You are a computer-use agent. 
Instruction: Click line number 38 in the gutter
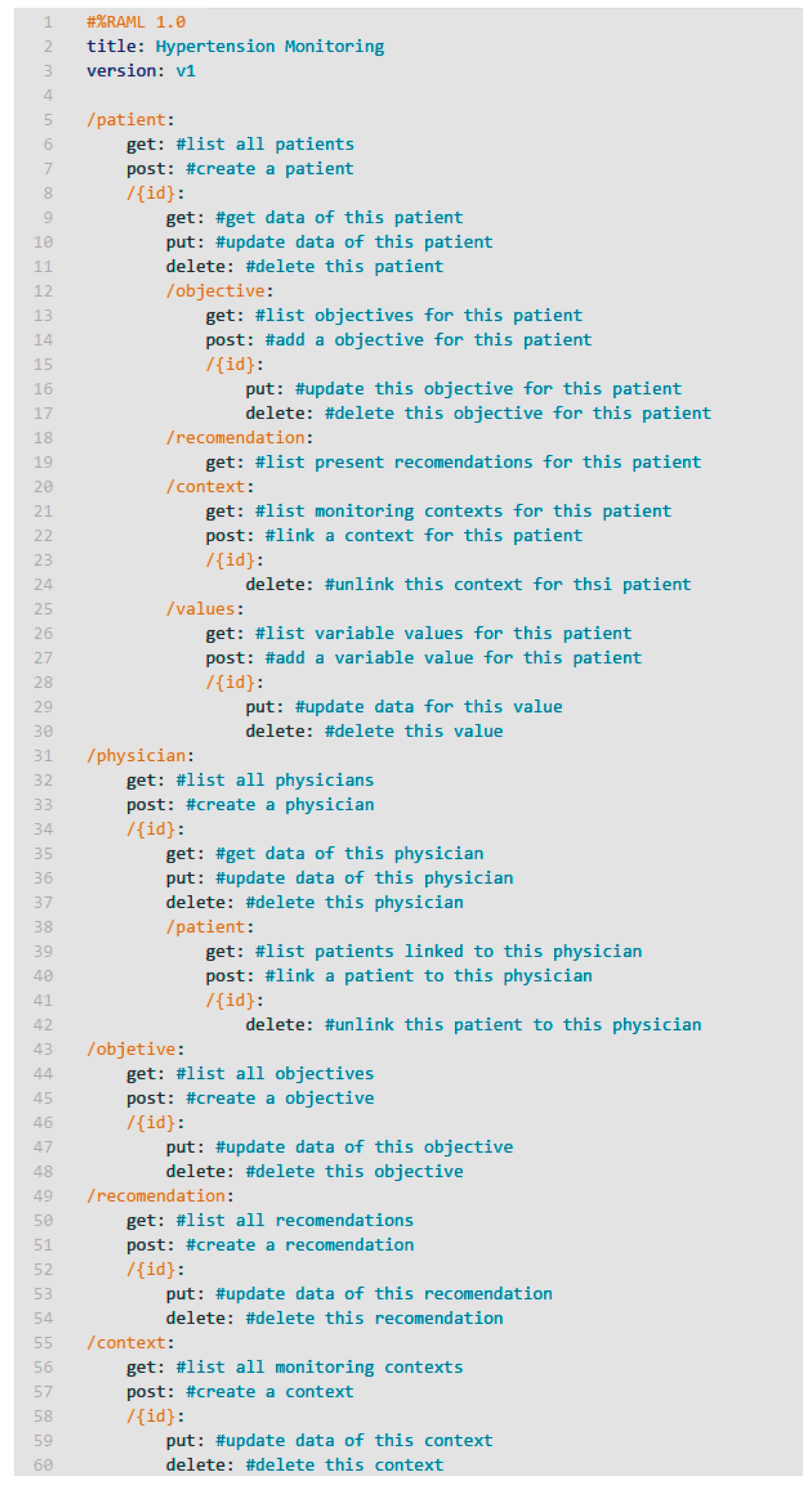pyautogui.click(x=43, y=927)
